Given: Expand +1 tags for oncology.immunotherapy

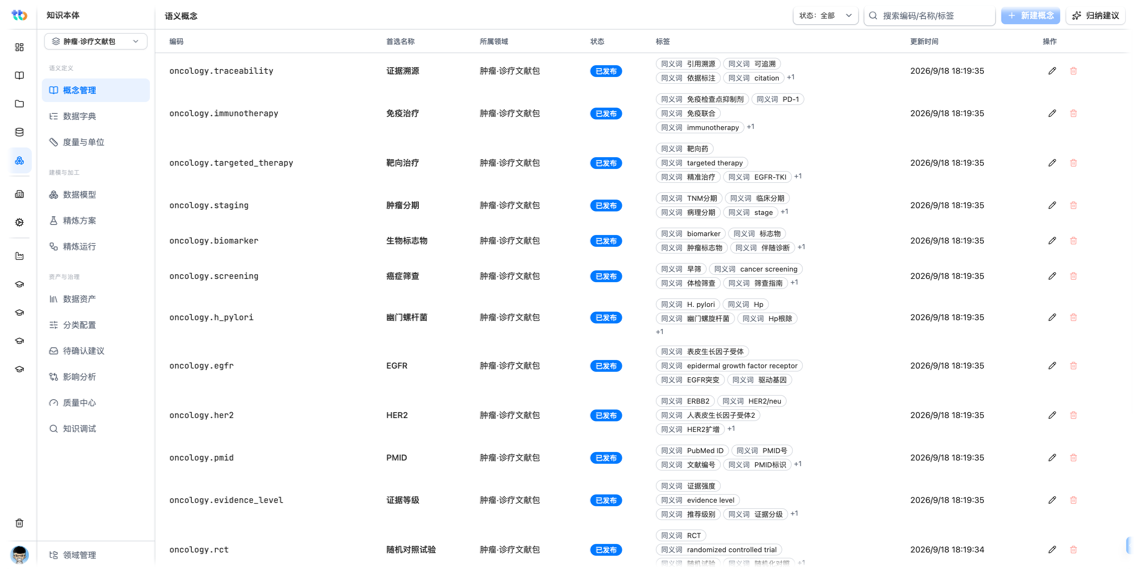Looking at the screenshot, I should [750, 127].
